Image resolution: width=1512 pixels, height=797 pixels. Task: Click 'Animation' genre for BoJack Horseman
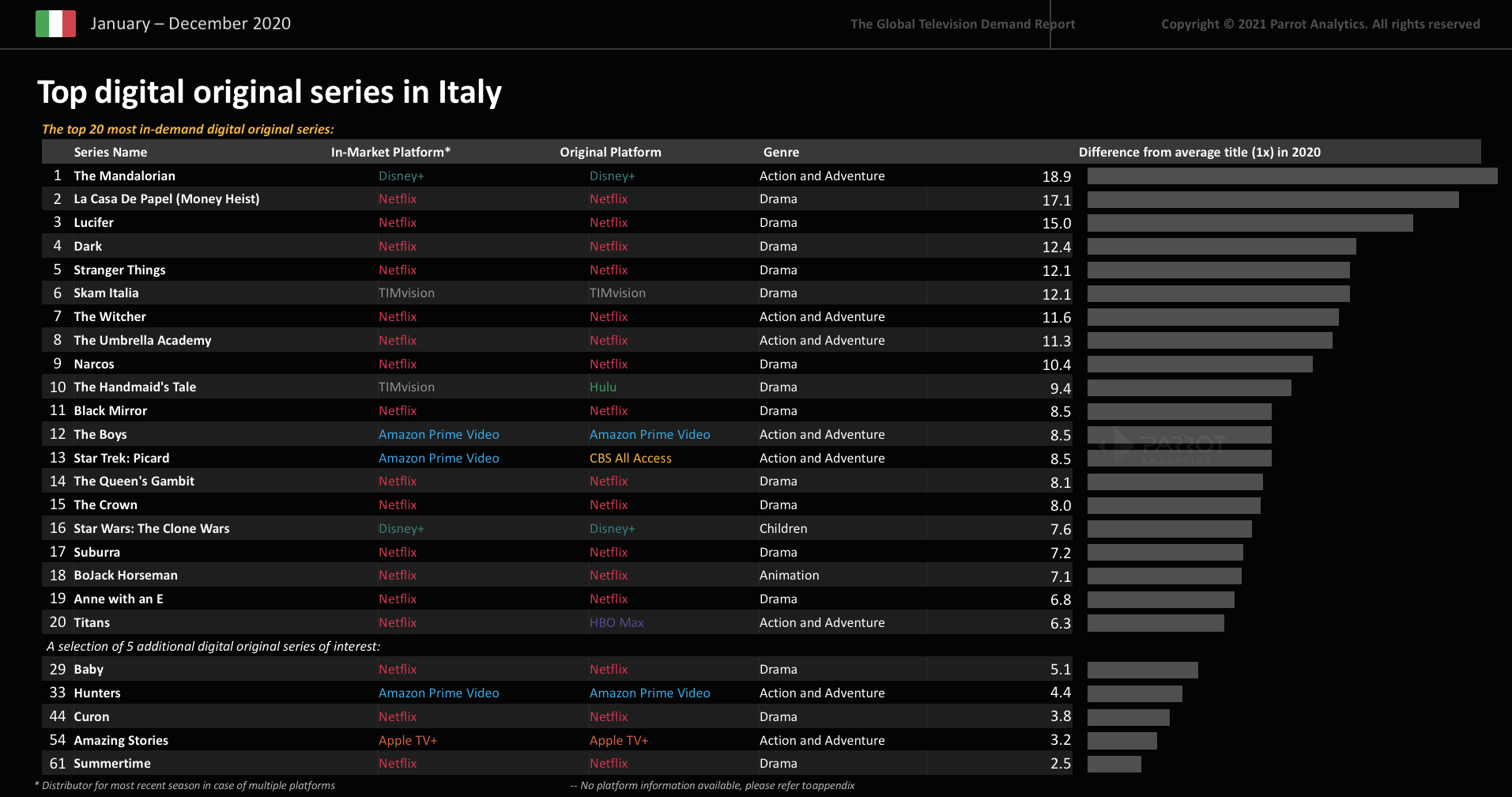click(x=789, y=575)
